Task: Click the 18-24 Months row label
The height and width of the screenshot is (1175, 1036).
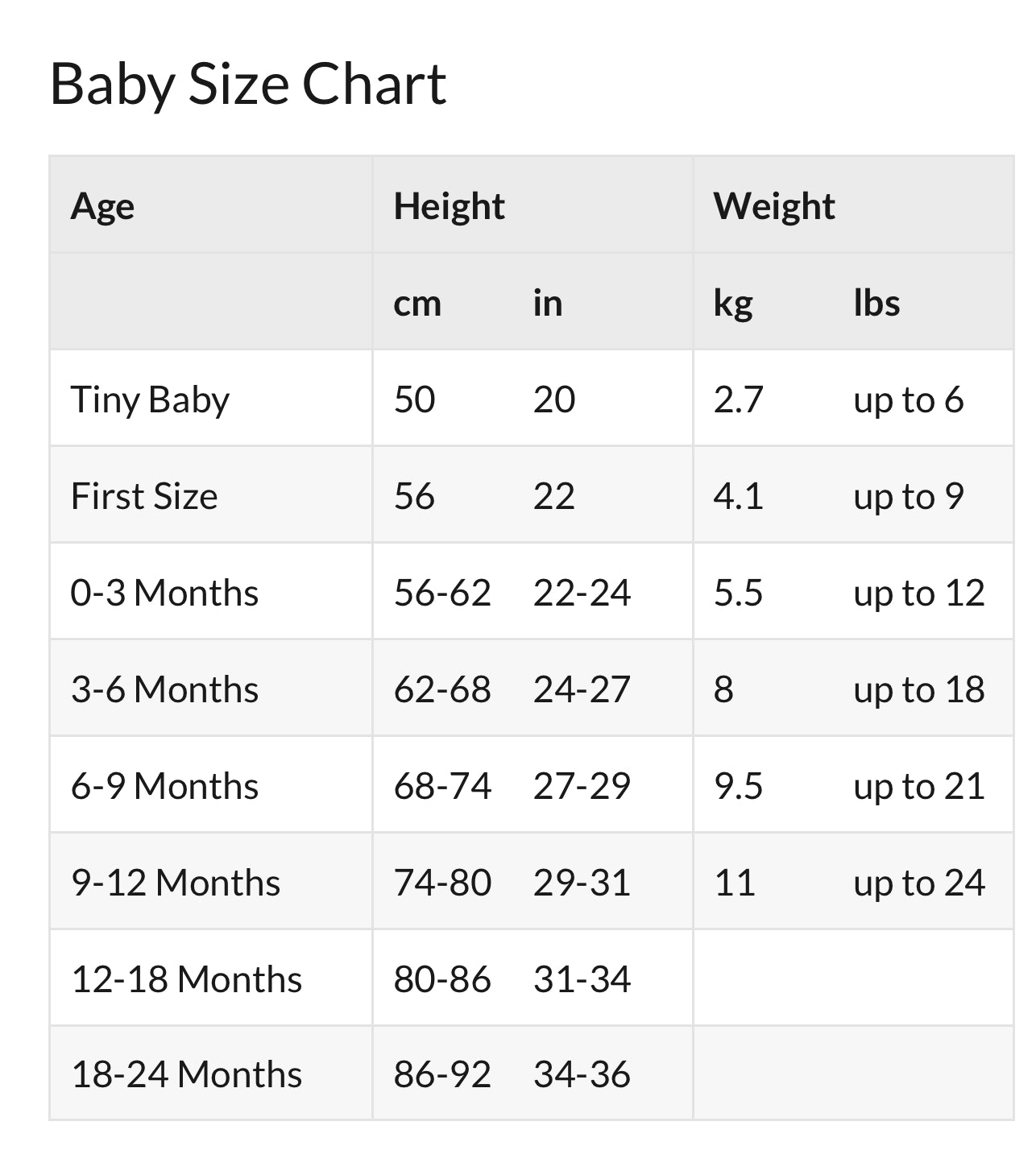Action: point(186,1074)
